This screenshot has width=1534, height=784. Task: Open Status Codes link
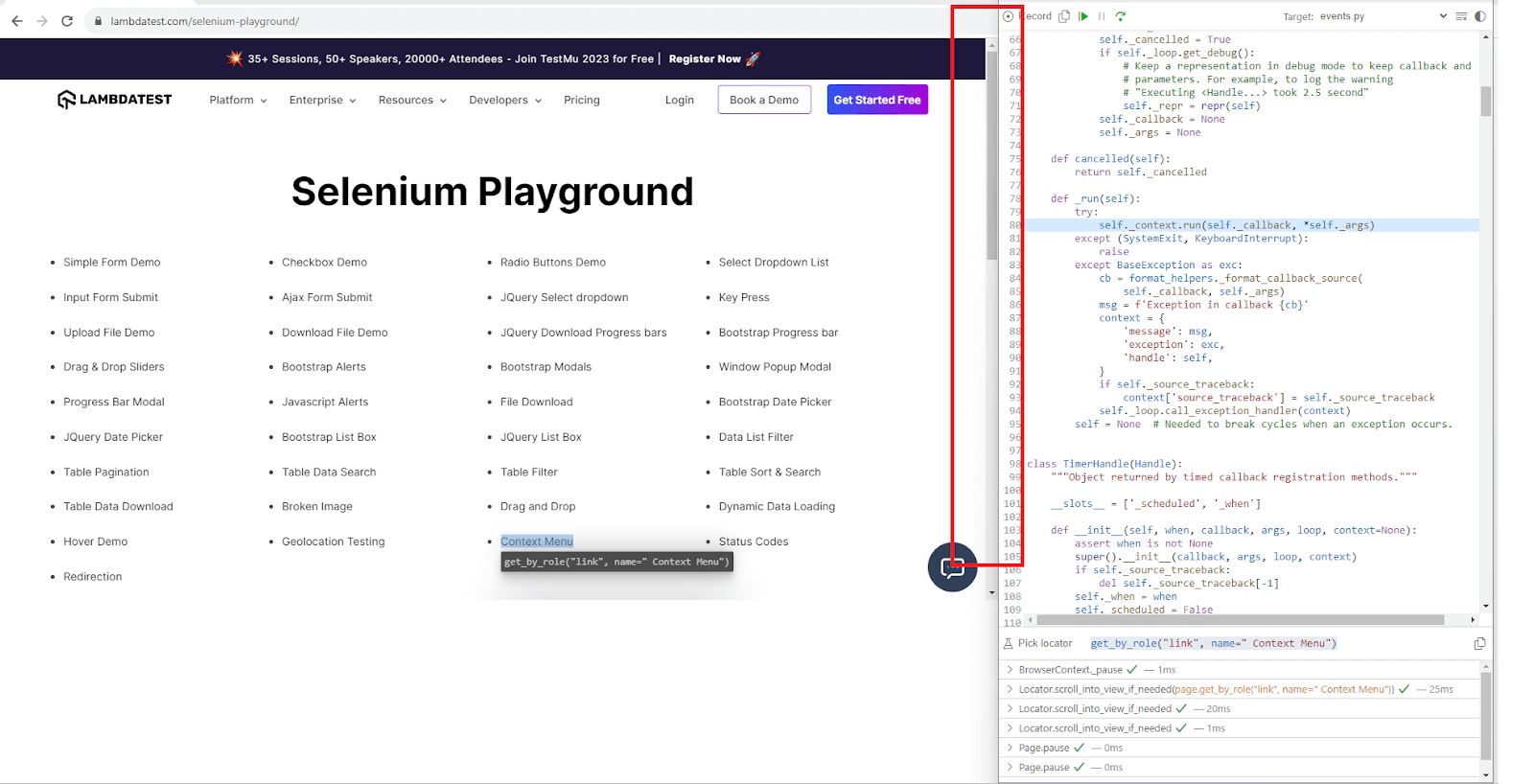[x=754, y=542]
